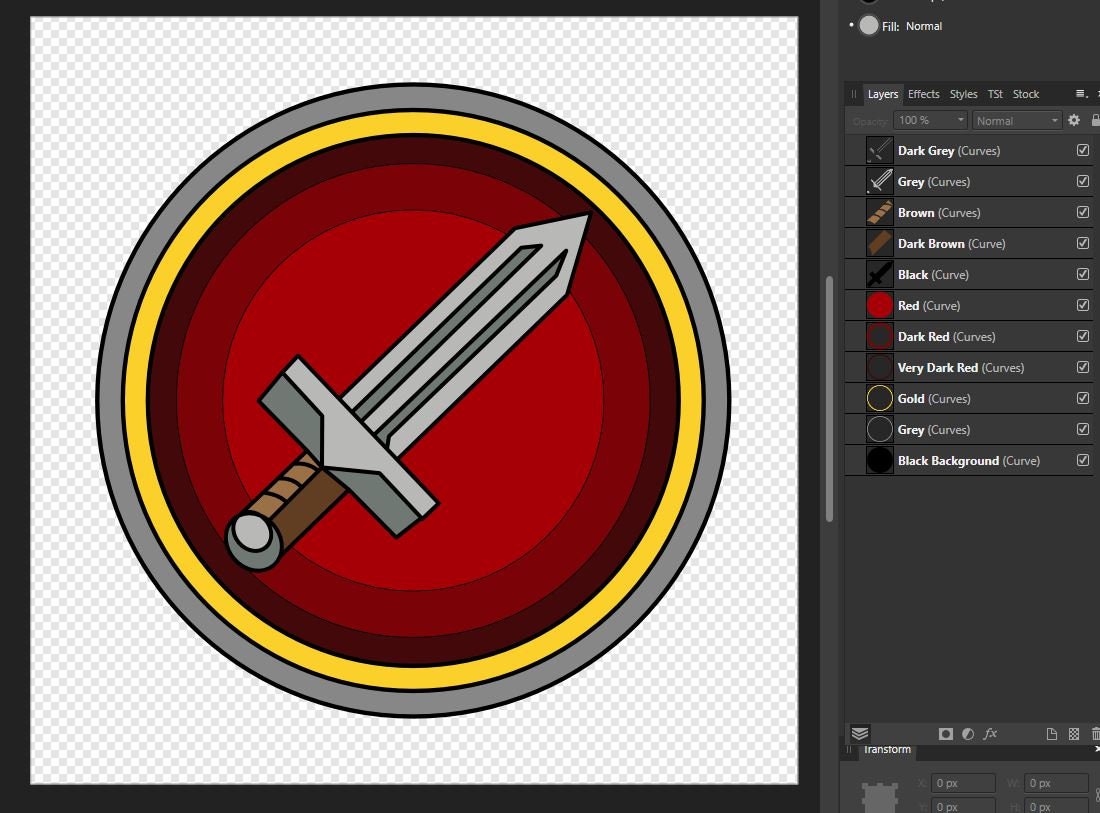Screen dimensions: 1100x813
Task: Click the X position input field
Action: (x=962, y=783)
